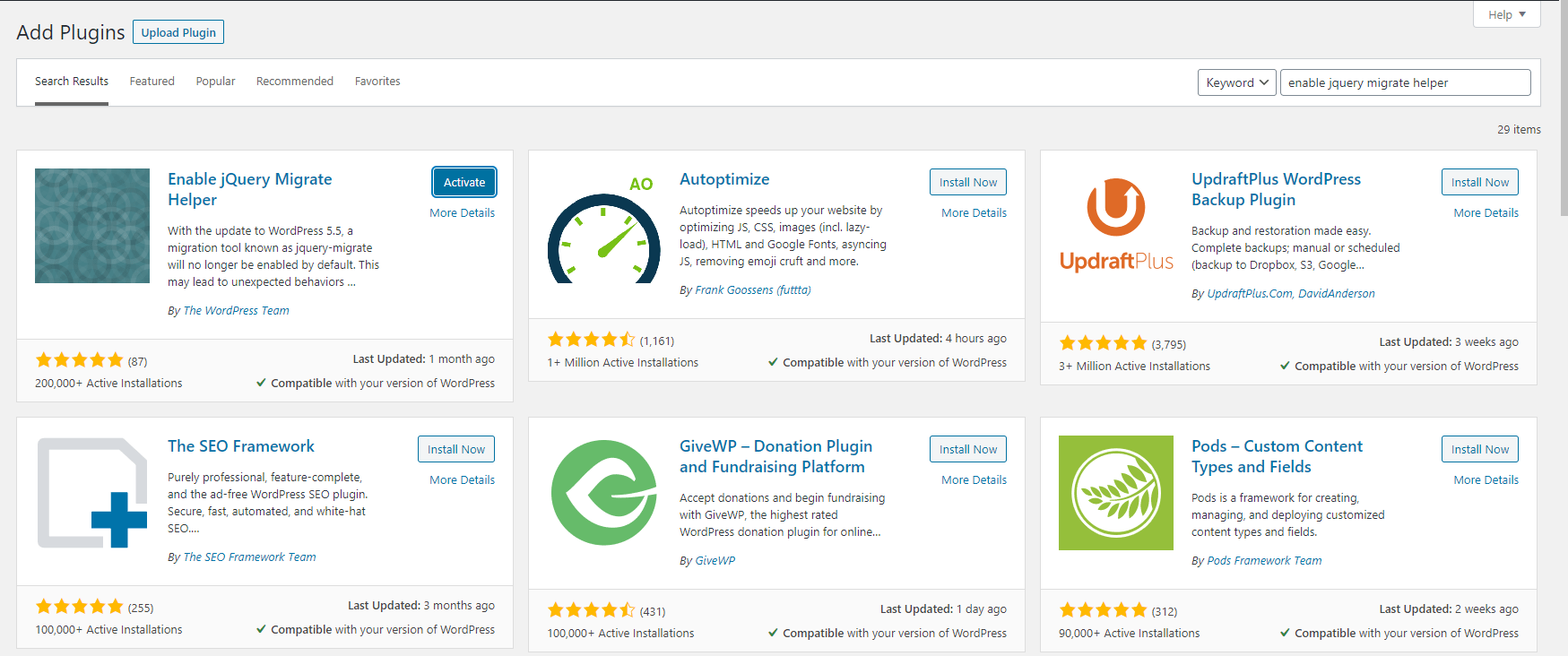Click the Pods Framework plugin icon
1568x656 pixels.
[x=1116, y=493]
